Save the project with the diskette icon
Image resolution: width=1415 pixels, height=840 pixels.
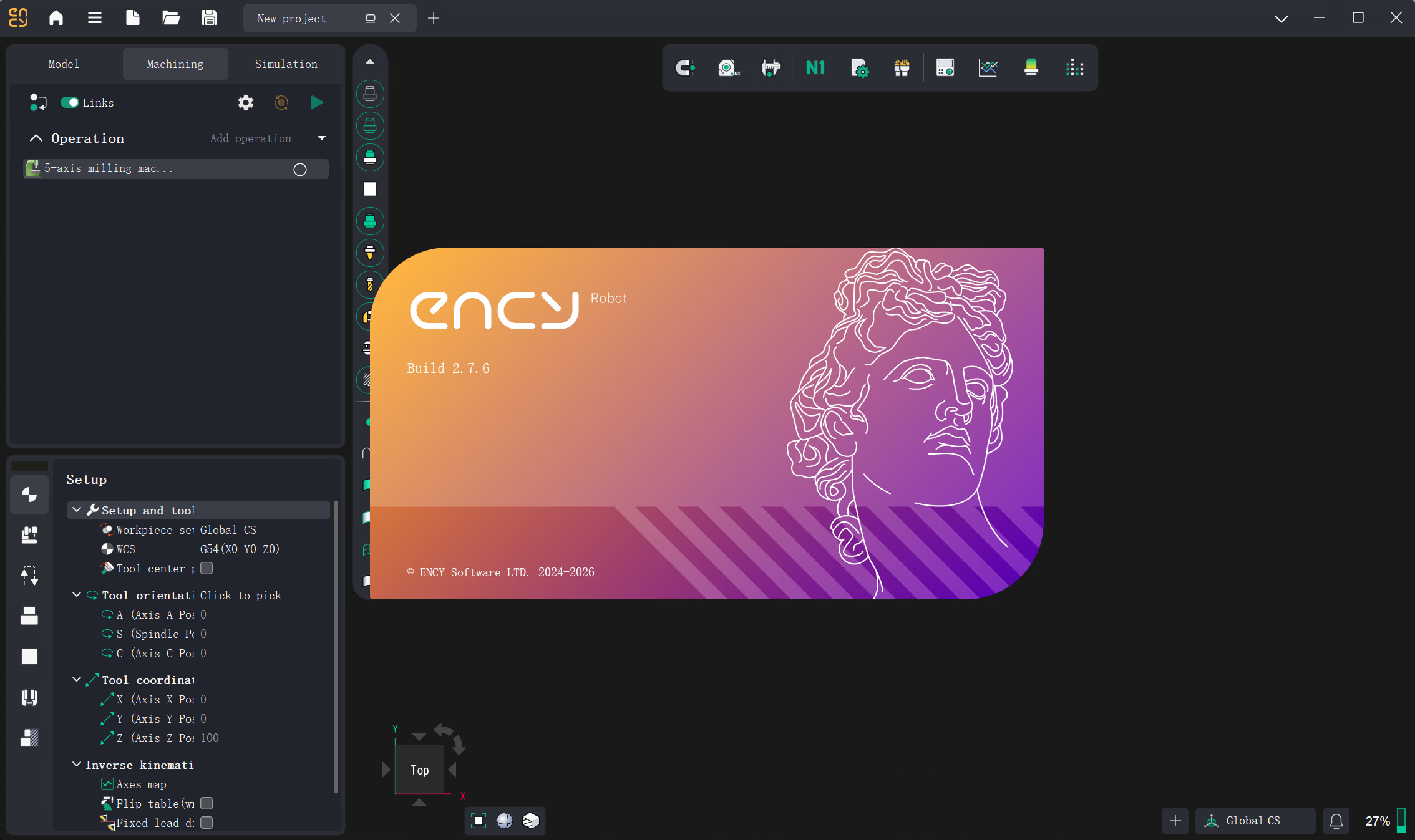point(210,17)
